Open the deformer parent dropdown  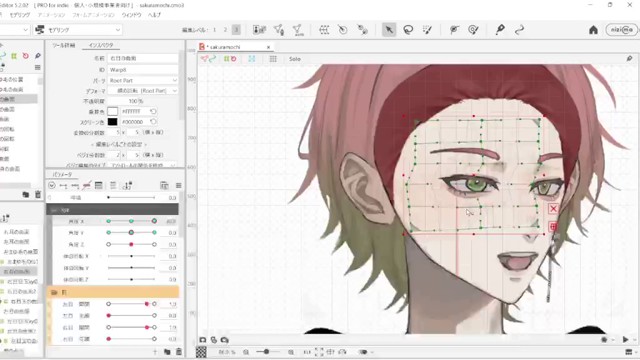[143, 91]
